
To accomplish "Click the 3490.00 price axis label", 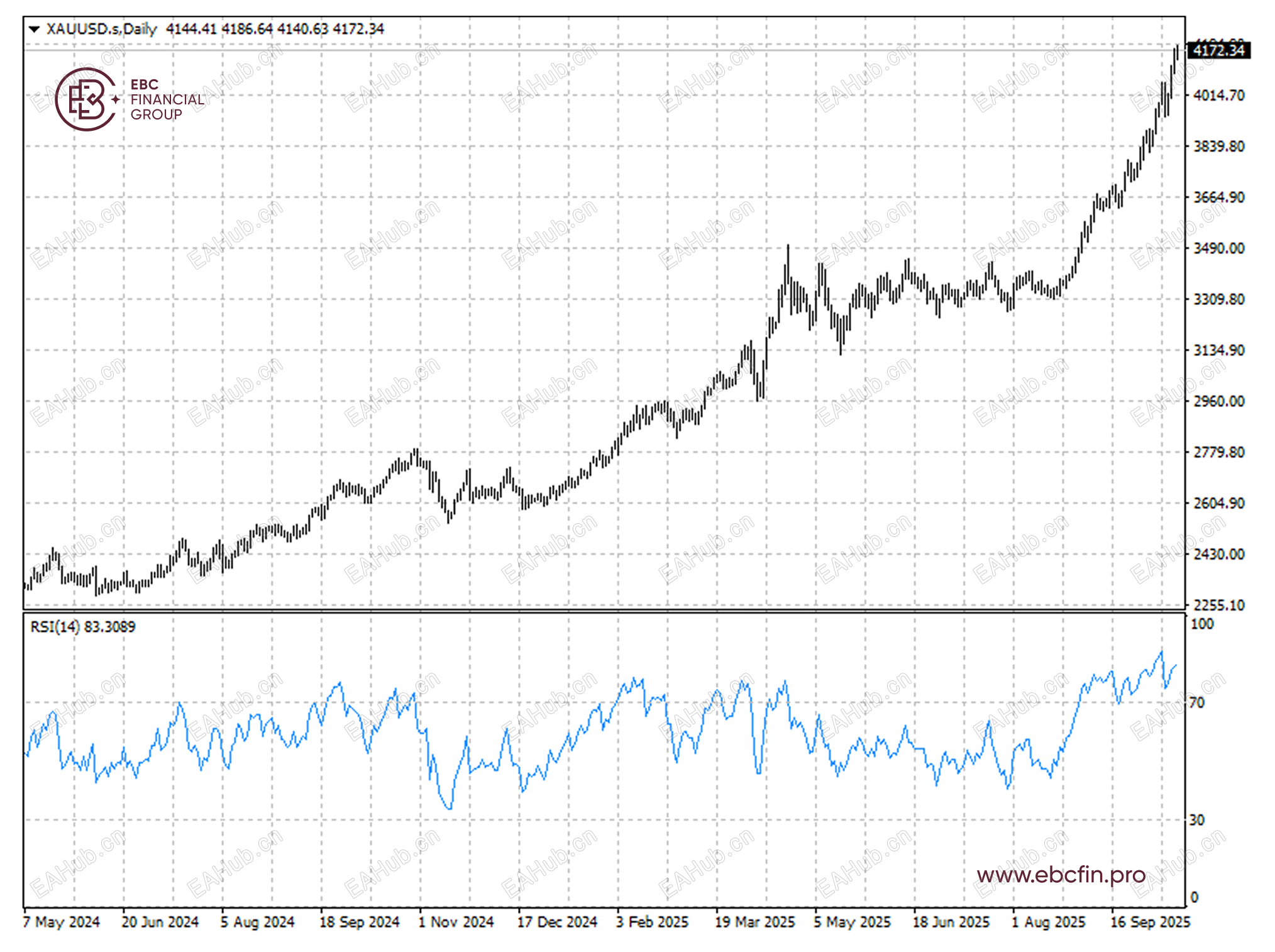I will [1218, 248].
